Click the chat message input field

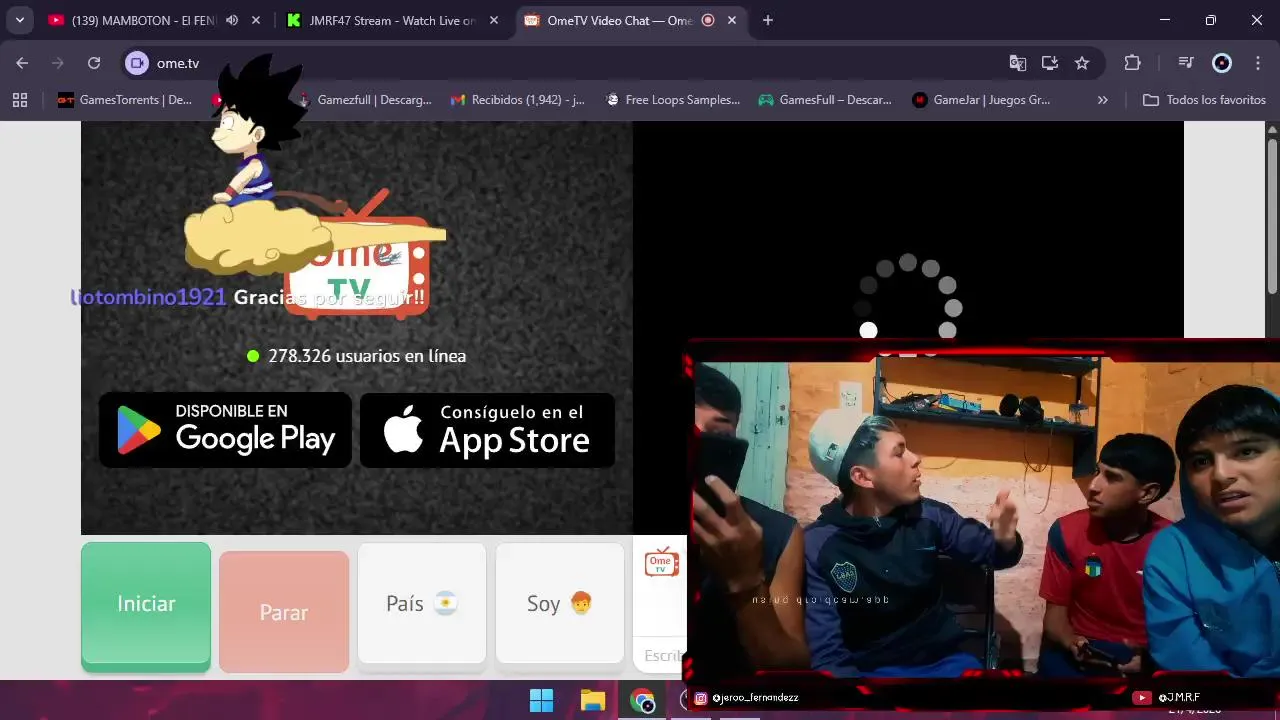point(663,655)
